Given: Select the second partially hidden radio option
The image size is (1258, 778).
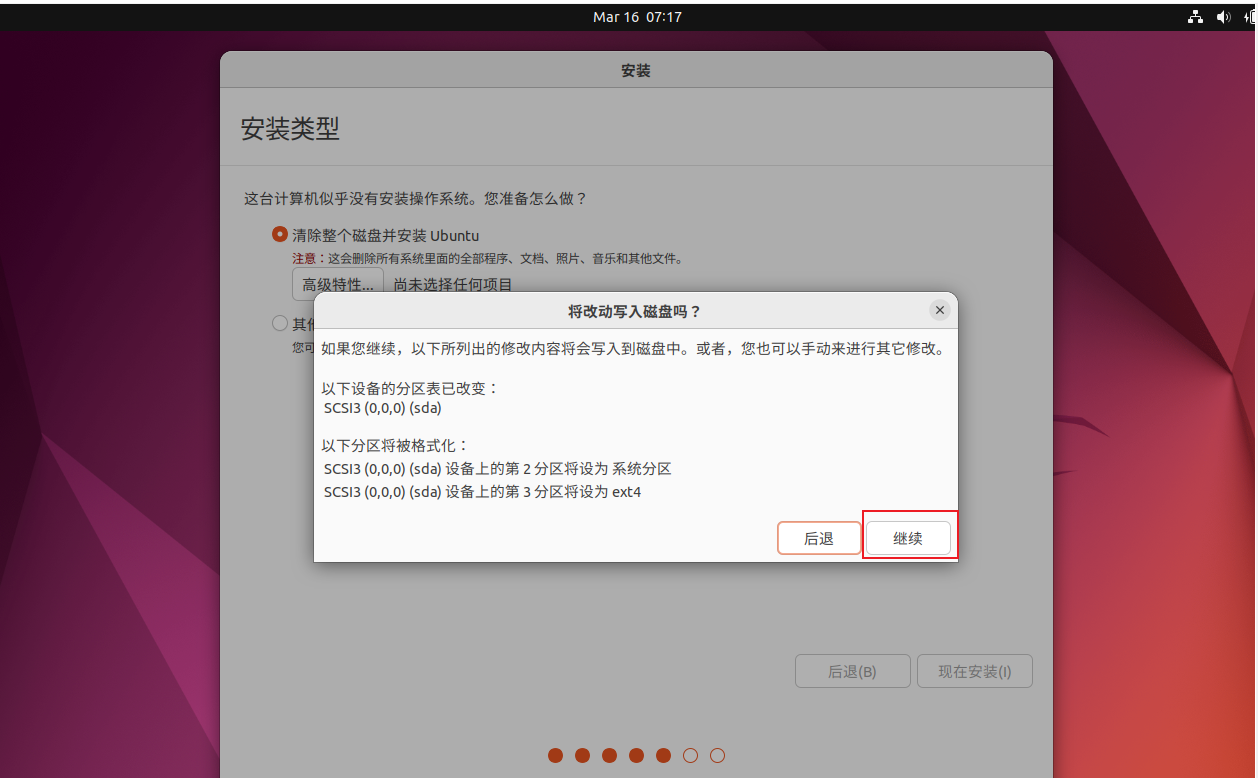Looking at the screenshot, I should 280,323.
